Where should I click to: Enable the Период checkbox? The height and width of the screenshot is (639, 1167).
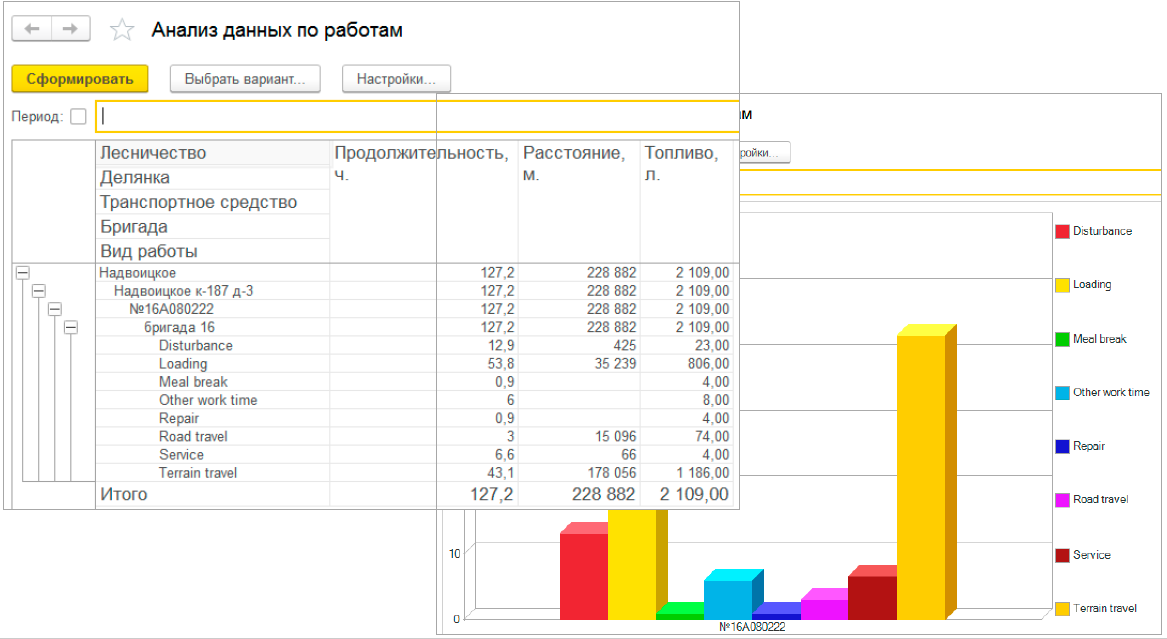tap(78, 117)
